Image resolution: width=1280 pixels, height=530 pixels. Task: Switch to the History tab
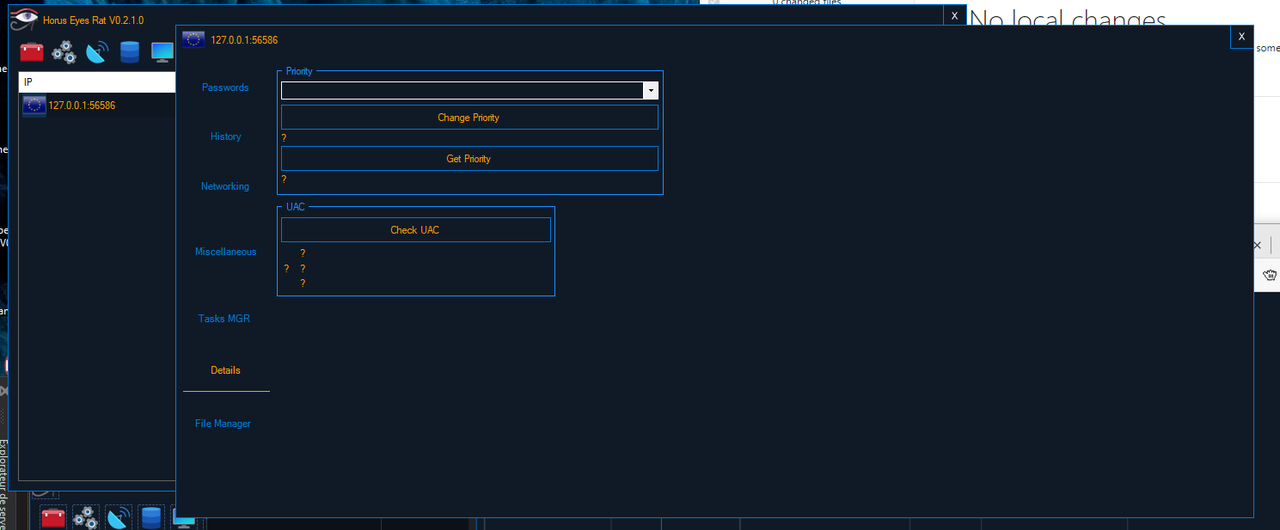click(x=225, y=136)
